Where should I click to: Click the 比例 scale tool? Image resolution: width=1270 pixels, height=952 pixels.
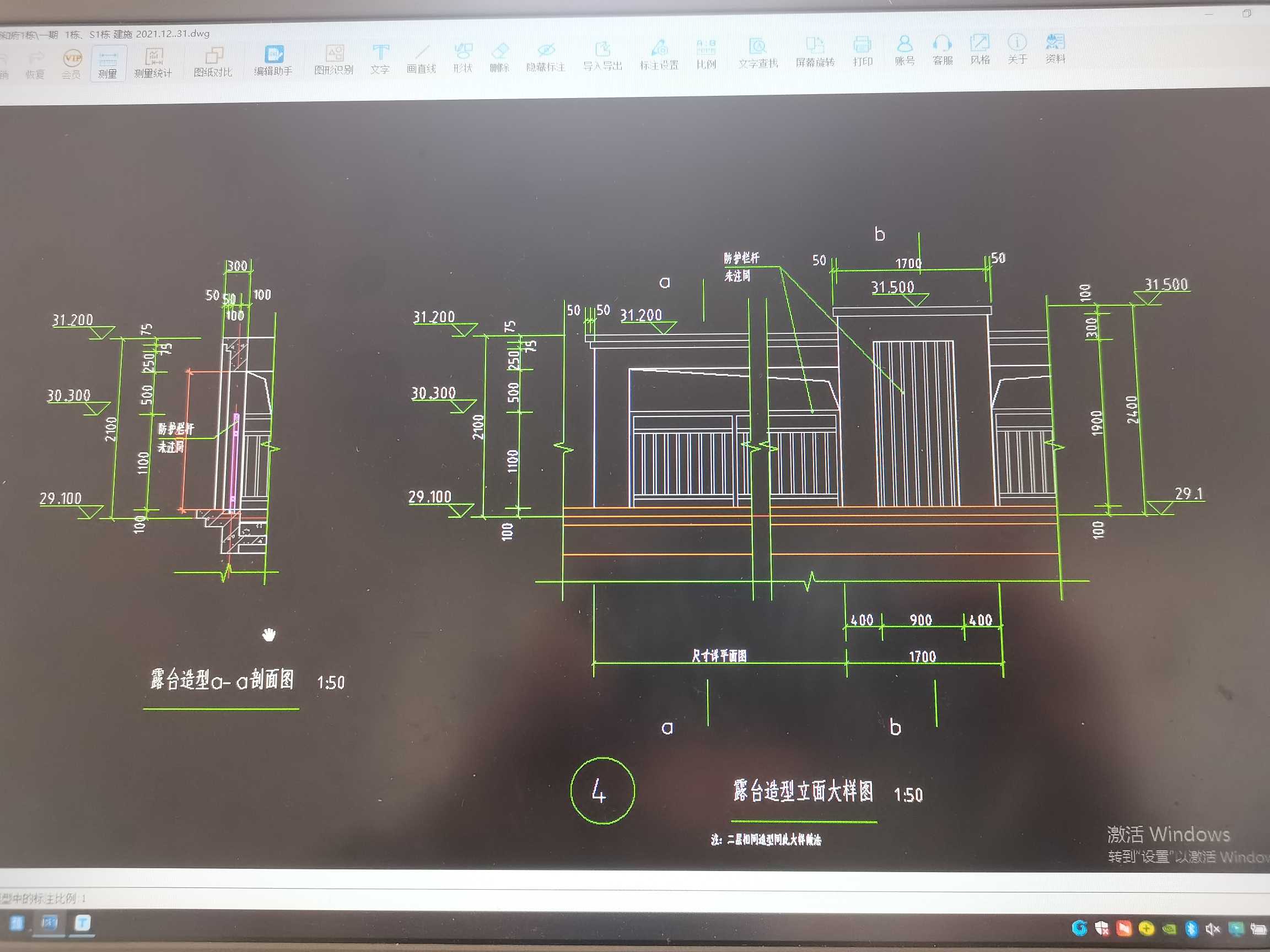tap(706, 54)
